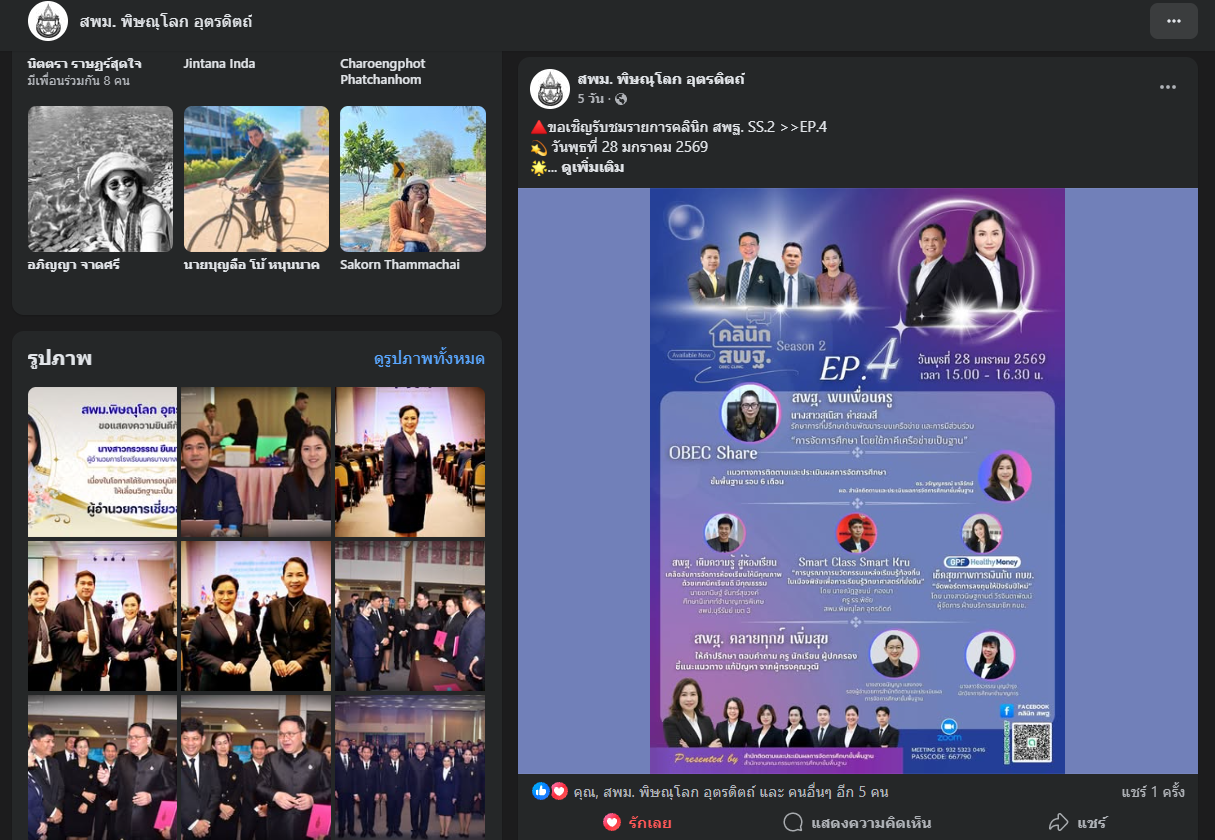Click อภิญญา จาดศรี name label
The width and height of the screenshot is (1215, 840).
pos(76,265)
